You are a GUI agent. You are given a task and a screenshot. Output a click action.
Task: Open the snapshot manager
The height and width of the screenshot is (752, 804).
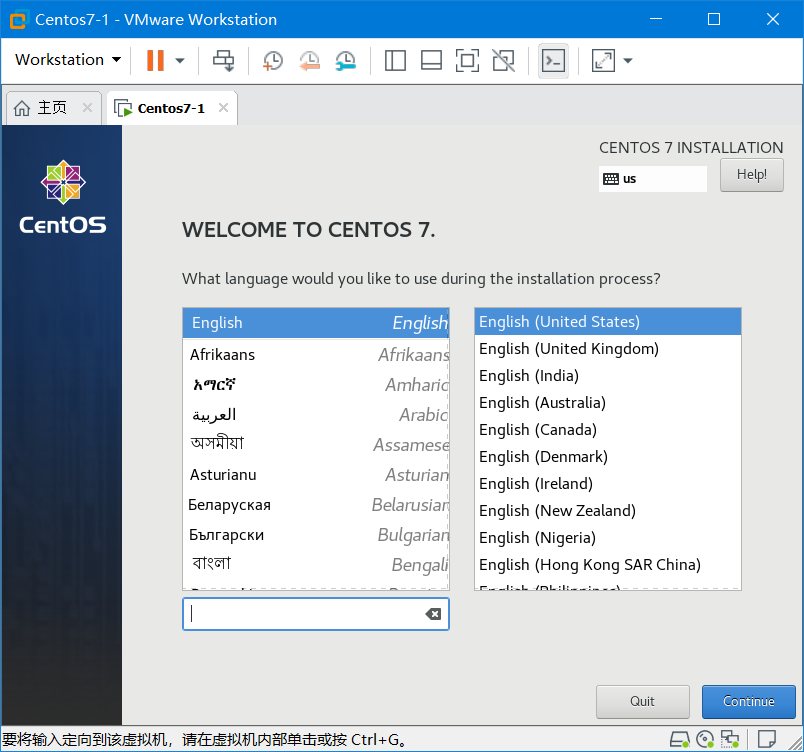tap(345, 60)
